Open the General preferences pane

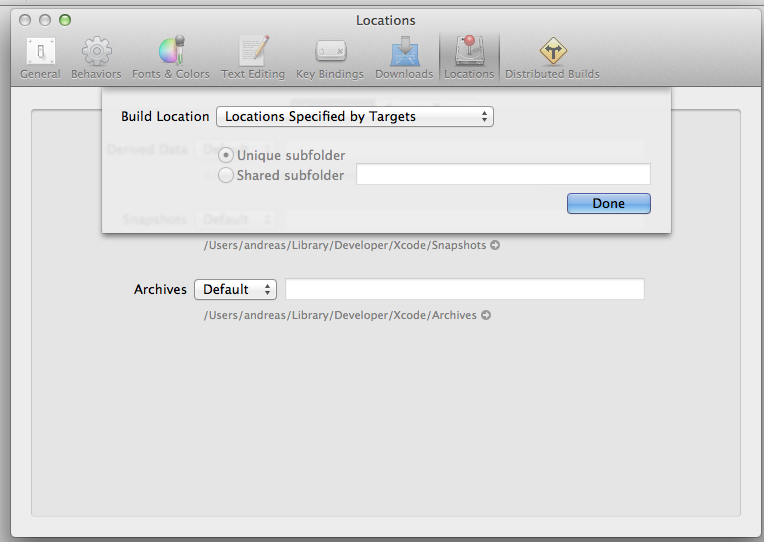coord(40,58)
